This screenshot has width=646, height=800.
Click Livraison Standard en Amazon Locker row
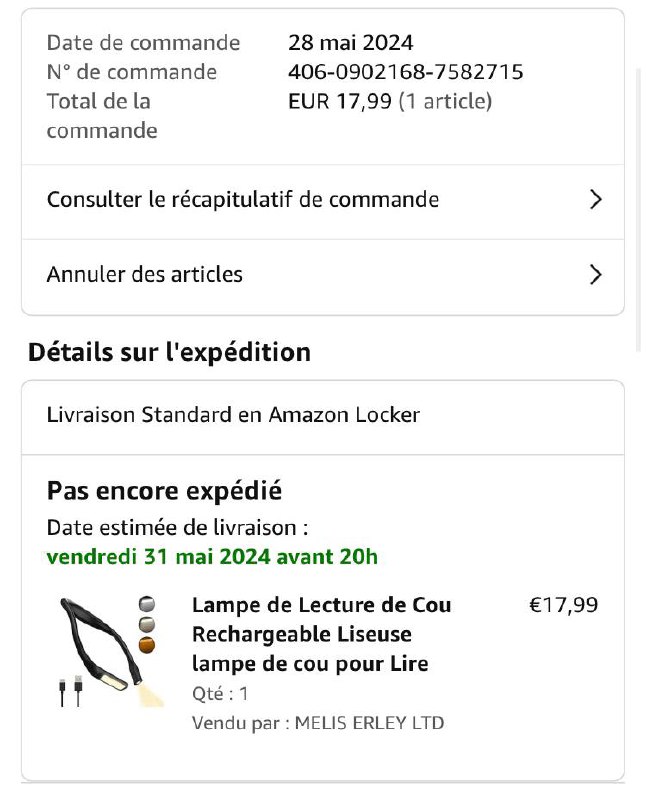[x=233, y=415]
